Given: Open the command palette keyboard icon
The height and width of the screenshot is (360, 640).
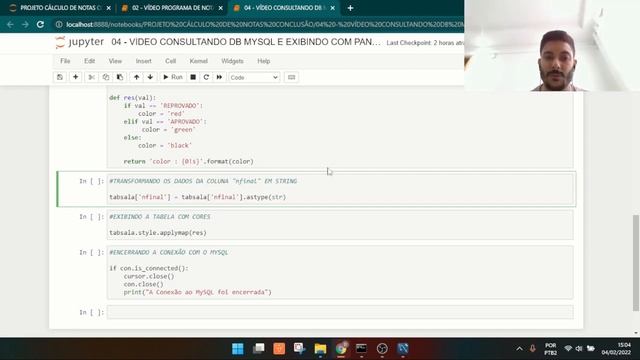Looking at the screenshot, I should (291, 77).
